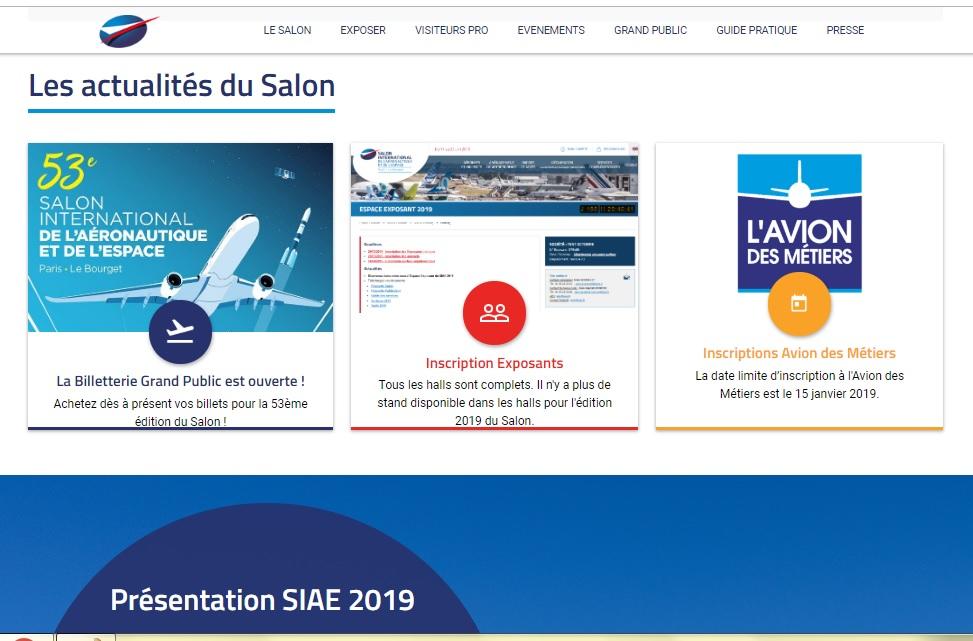The height and width of the screenshot is (641, 973).
Task: Click the SIAE logo in the header
Action: (x=128, y=31)
